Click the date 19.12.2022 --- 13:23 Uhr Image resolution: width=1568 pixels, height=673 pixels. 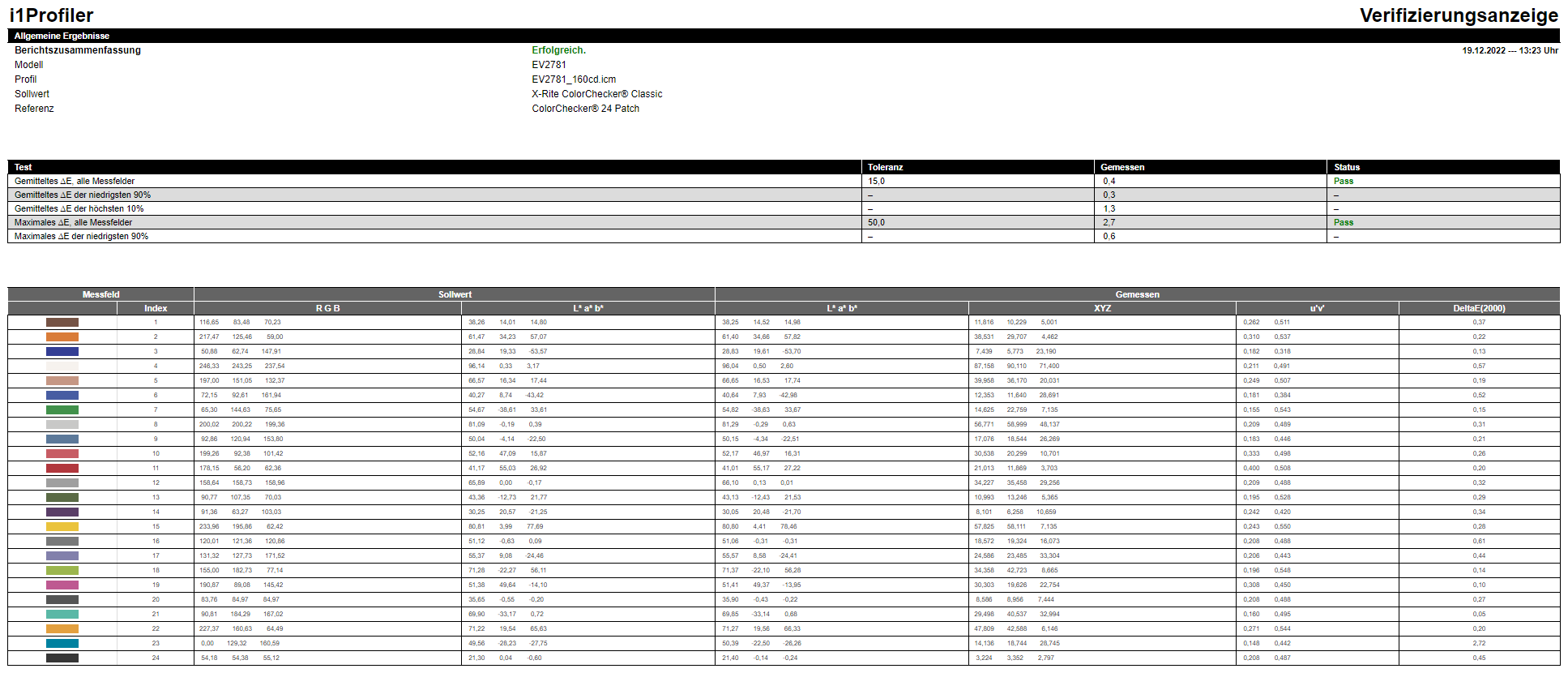[1510, 50]
